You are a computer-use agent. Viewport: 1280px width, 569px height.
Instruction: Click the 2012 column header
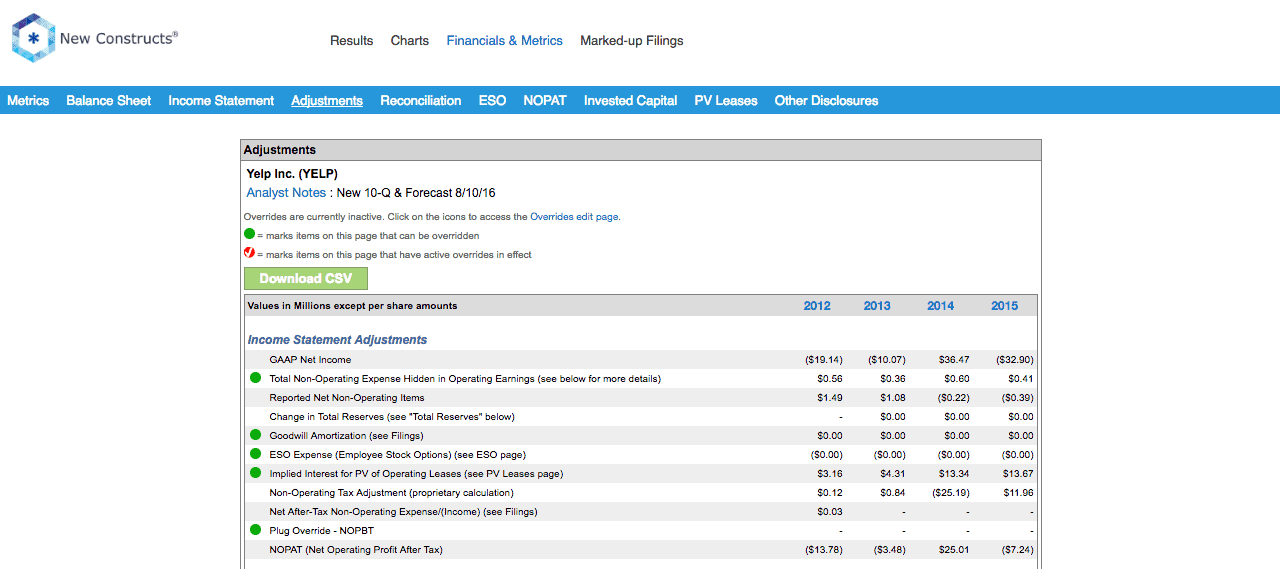(x=817, y=306)
